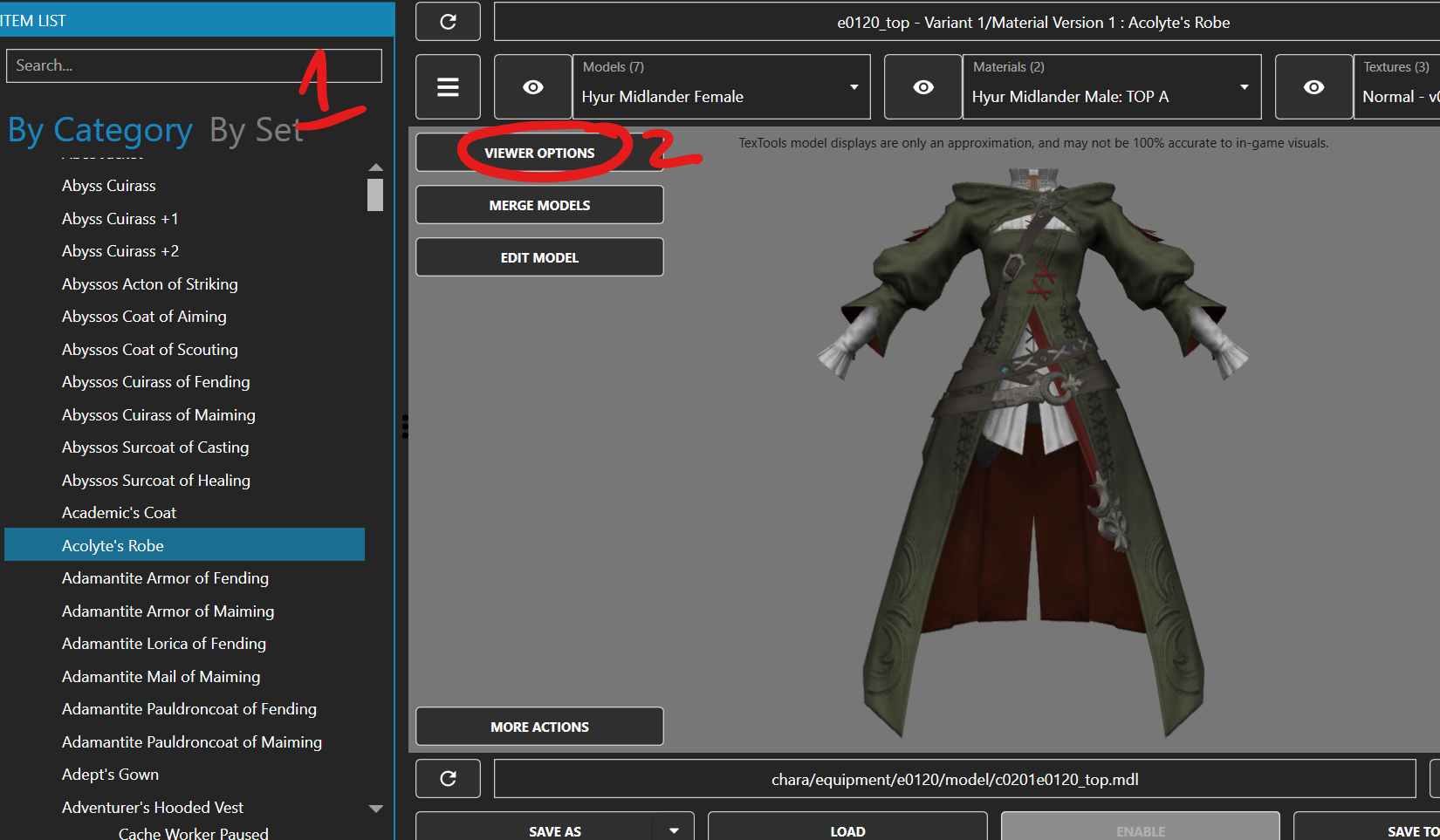Click the More Actions button

[x=539, y=727]
